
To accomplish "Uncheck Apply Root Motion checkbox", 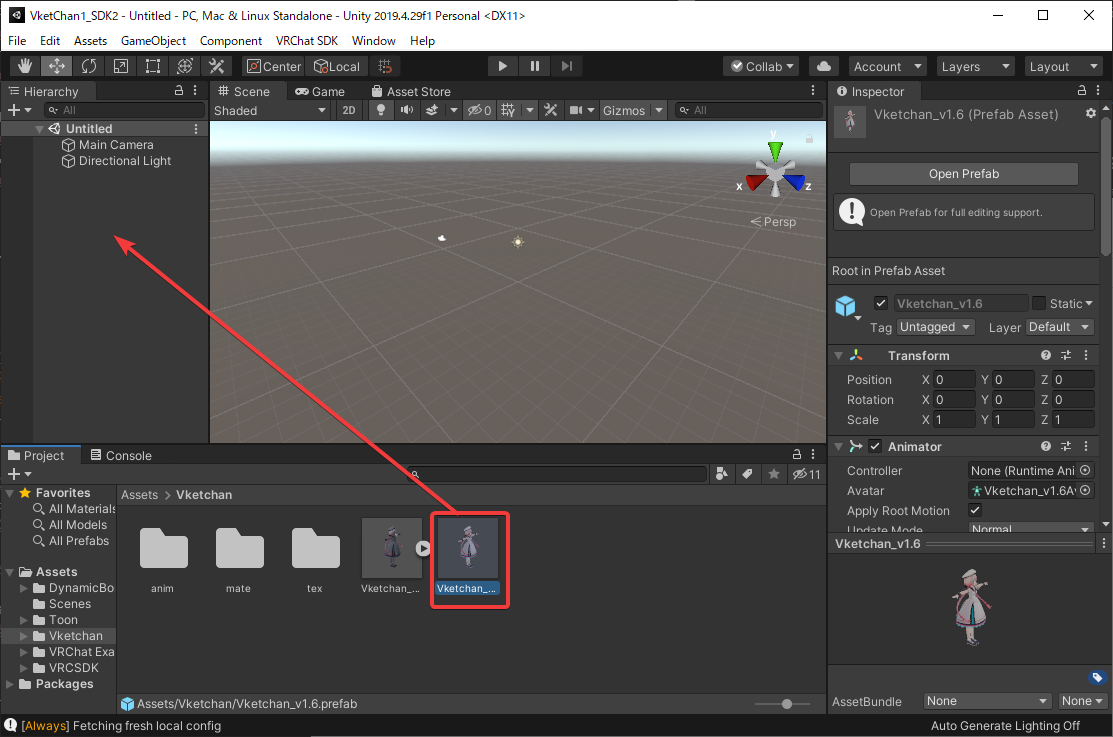I will pos(975,511).
